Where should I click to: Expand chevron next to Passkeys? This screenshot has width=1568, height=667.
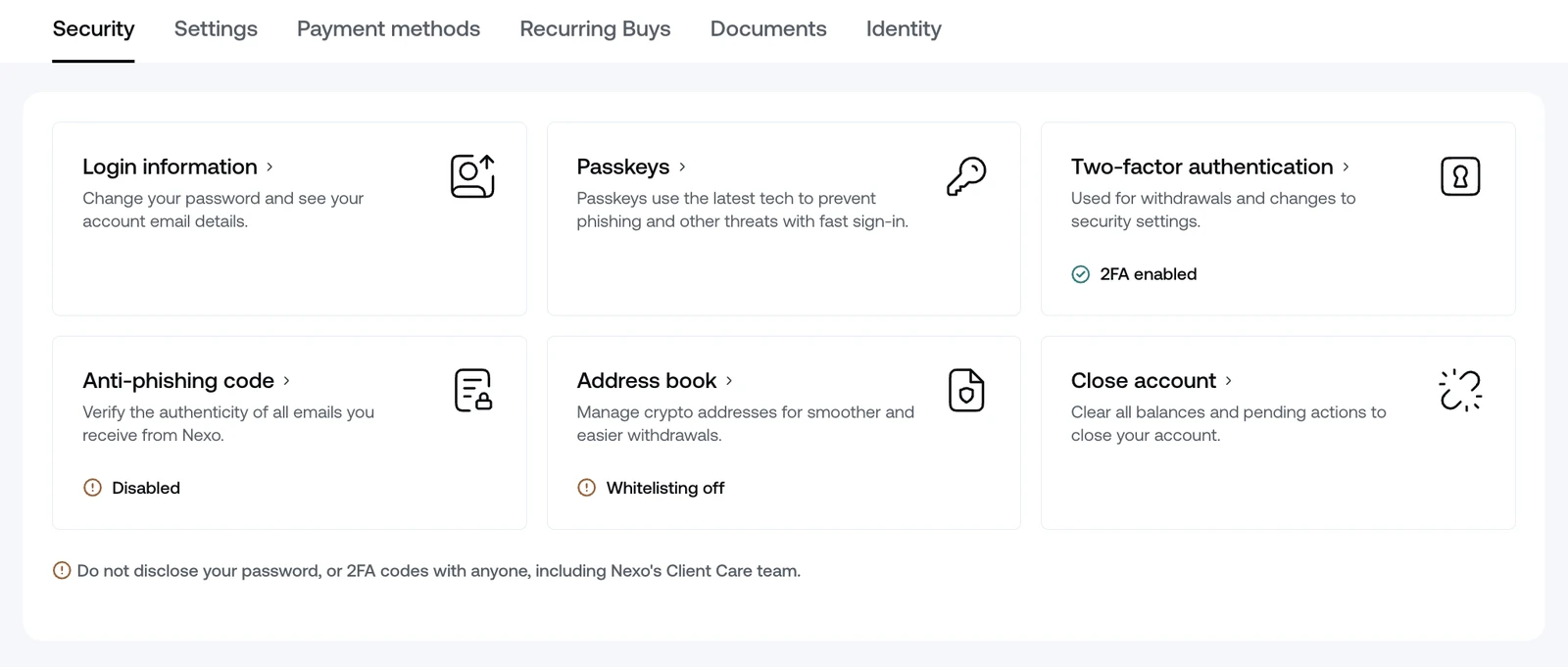coord(682,167)
